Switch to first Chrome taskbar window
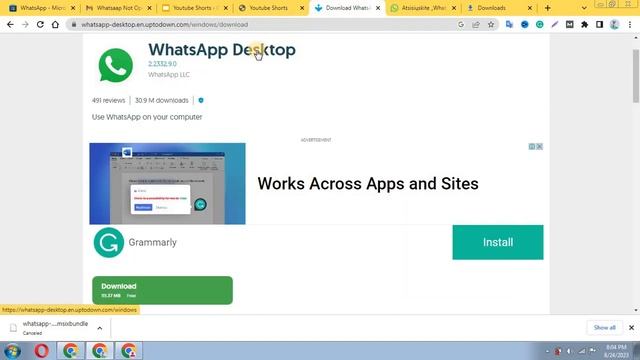The width and height of the screenshot is (640, 360). pos(71,351)
